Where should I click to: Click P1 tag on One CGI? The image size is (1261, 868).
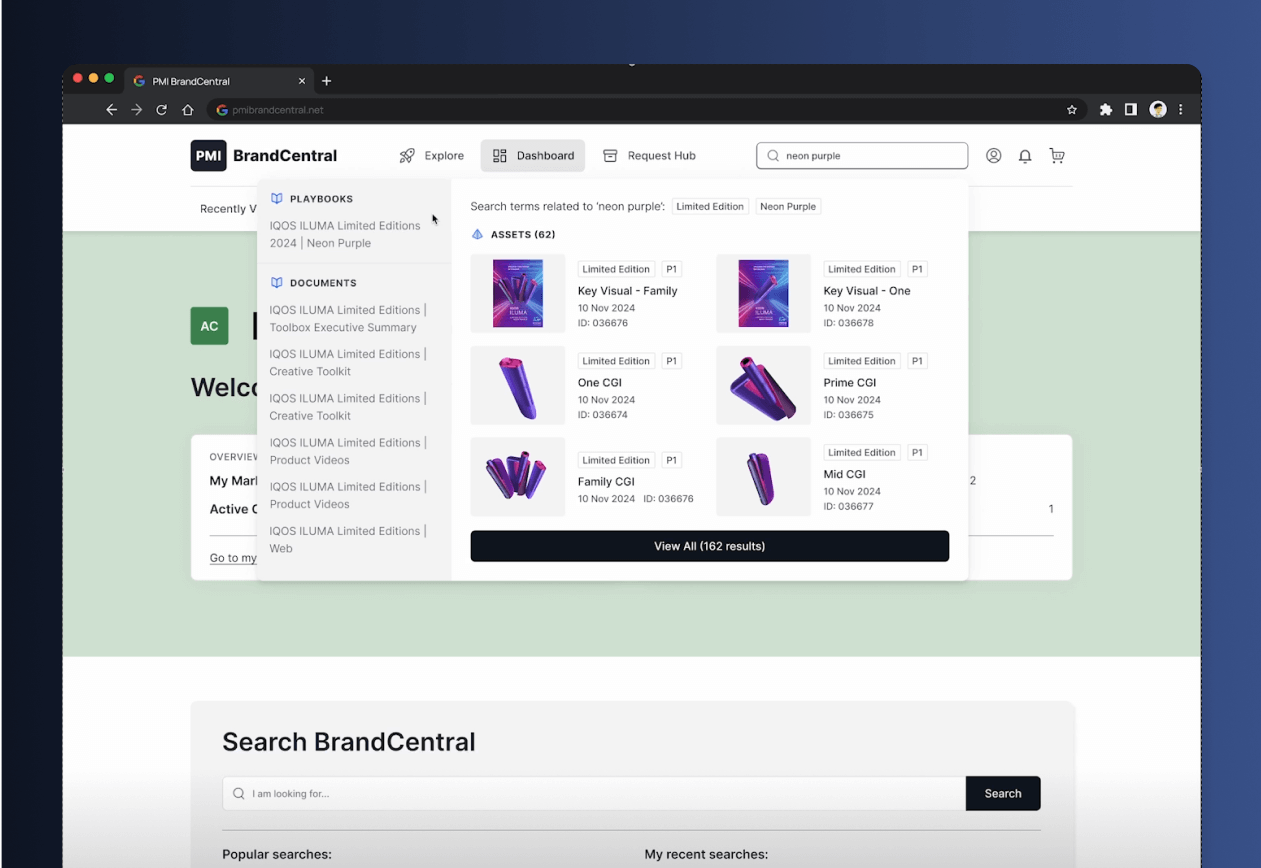click(671, 361)
